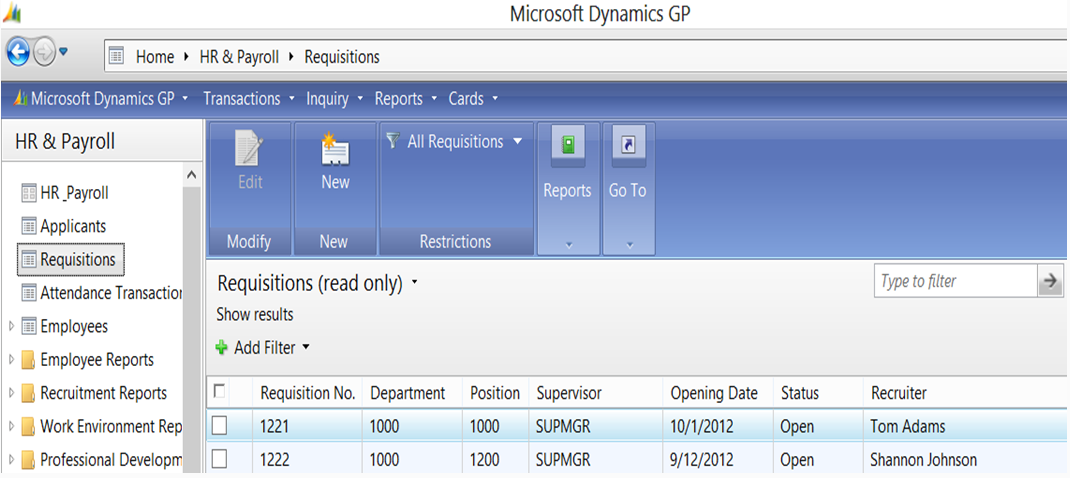
Task: Expand the Professional Development folder
Action: click(12, 460)
